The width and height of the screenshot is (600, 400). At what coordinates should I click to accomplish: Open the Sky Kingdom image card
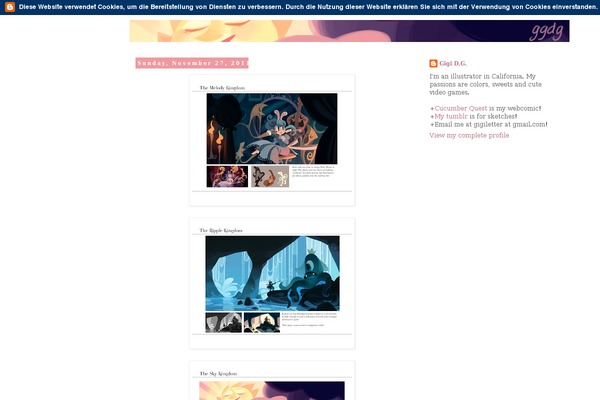tap(272, 380)
